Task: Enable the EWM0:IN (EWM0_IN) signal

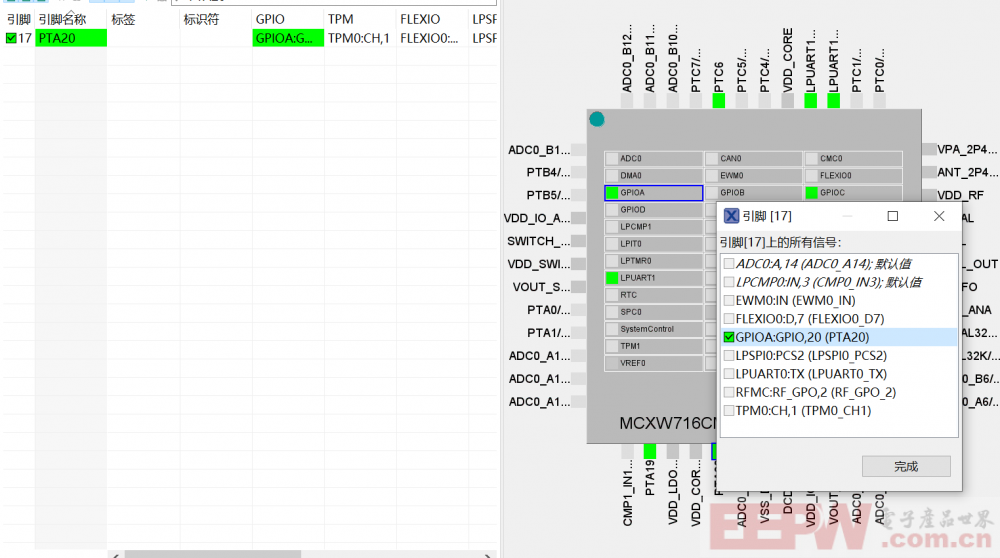Action: (729, 300)
